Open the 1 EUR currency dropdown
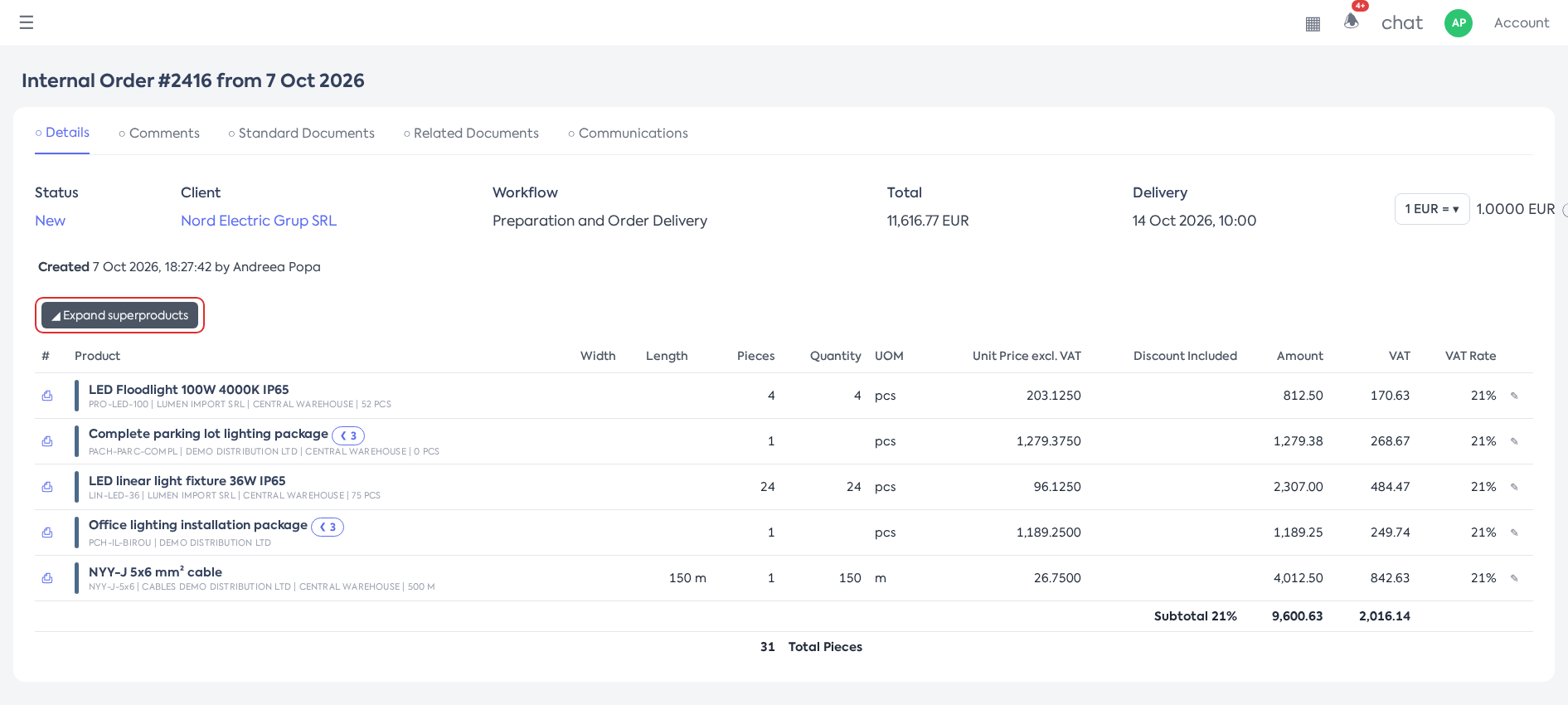 [1432, 209]
